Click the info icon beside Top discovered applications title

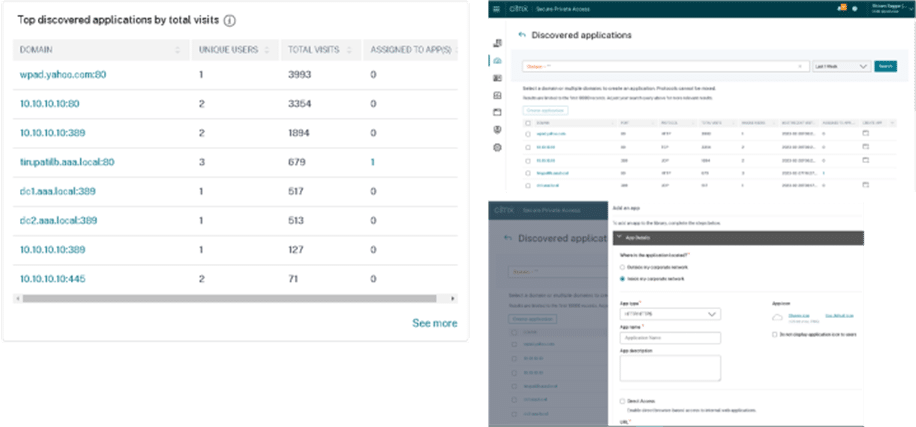click(x=230, y=20)
